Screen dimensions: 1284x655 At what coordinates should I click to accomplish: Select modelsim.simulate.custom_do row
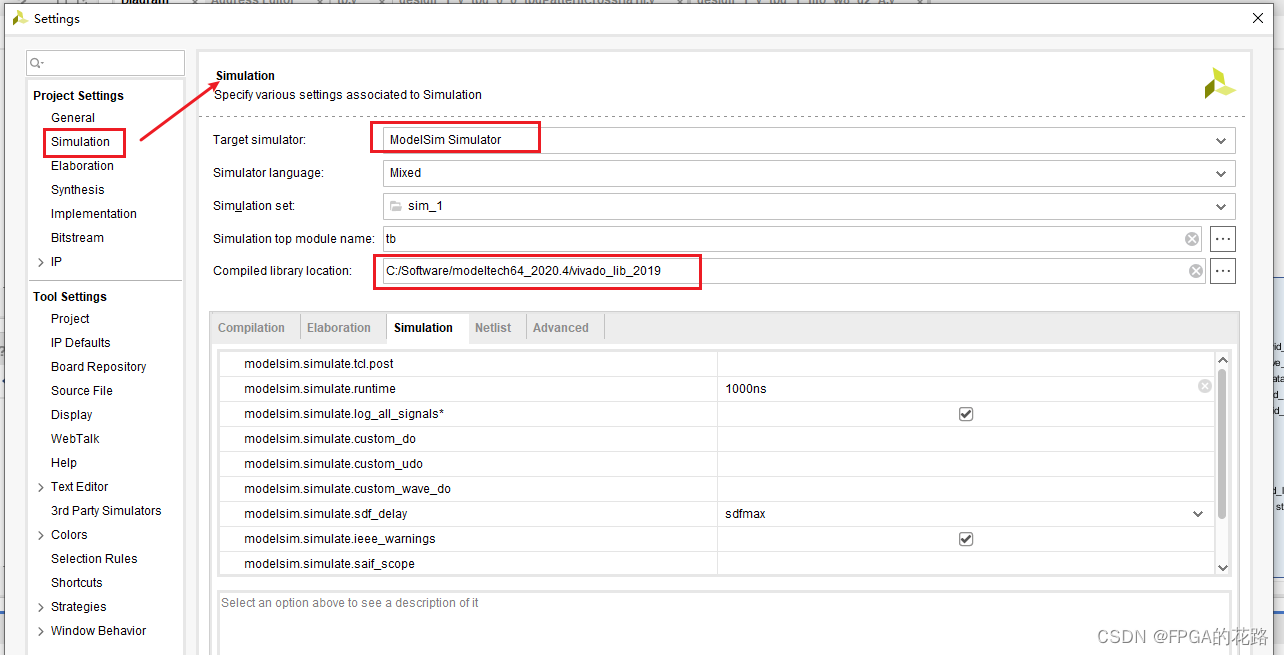pos(715,439)
